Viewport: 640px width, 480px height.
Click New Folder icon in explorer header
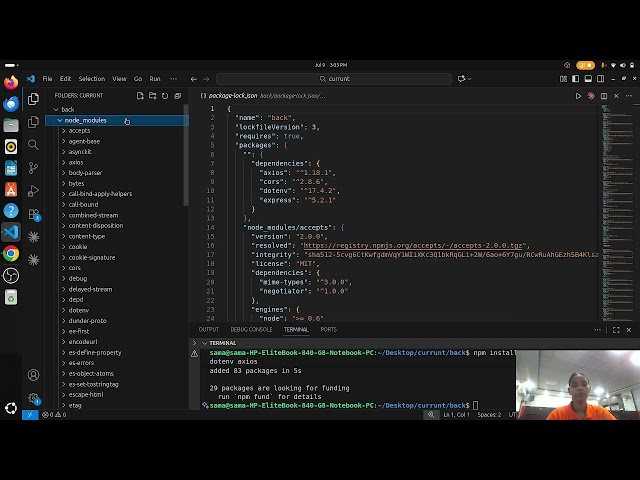(153, 96)
